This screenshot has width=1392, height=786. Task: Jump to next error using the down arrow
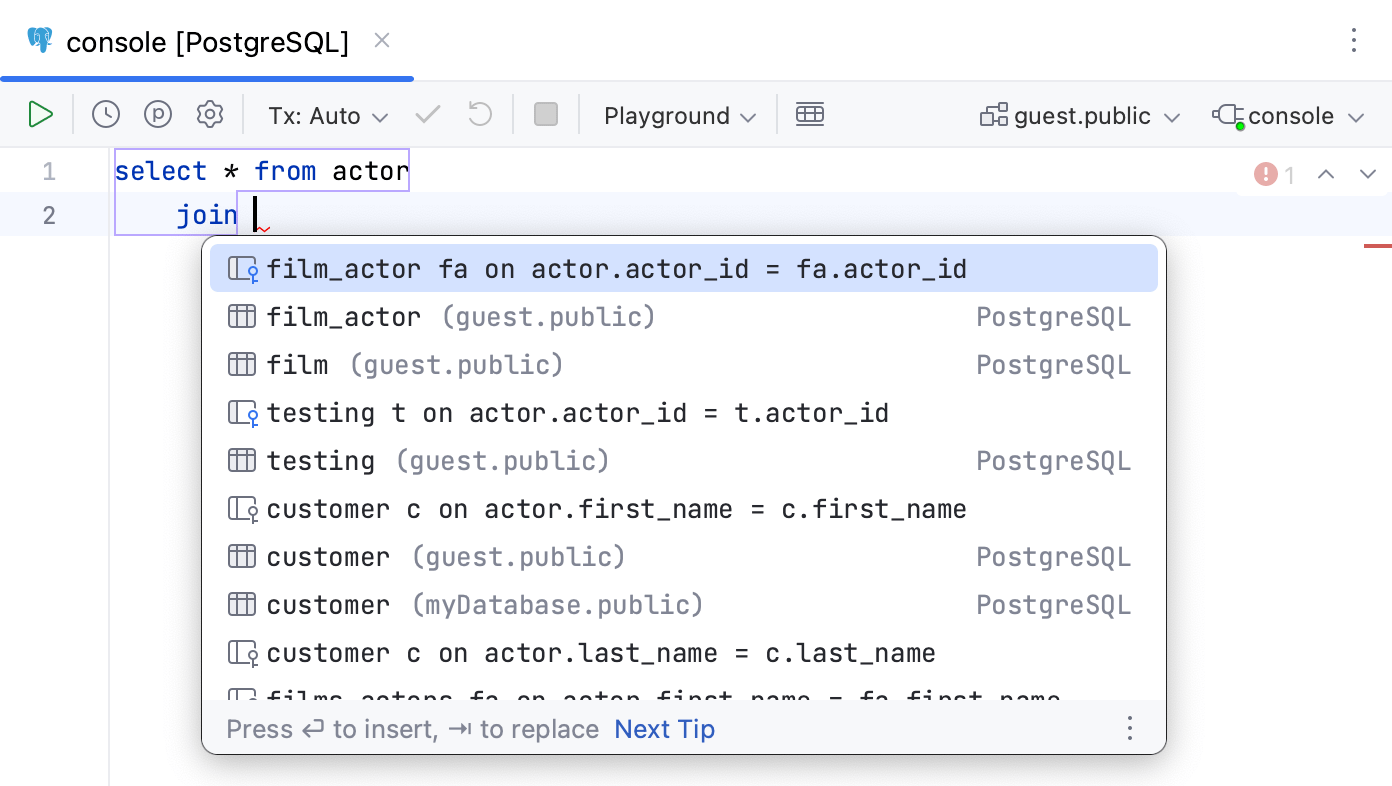[1368, 173]
